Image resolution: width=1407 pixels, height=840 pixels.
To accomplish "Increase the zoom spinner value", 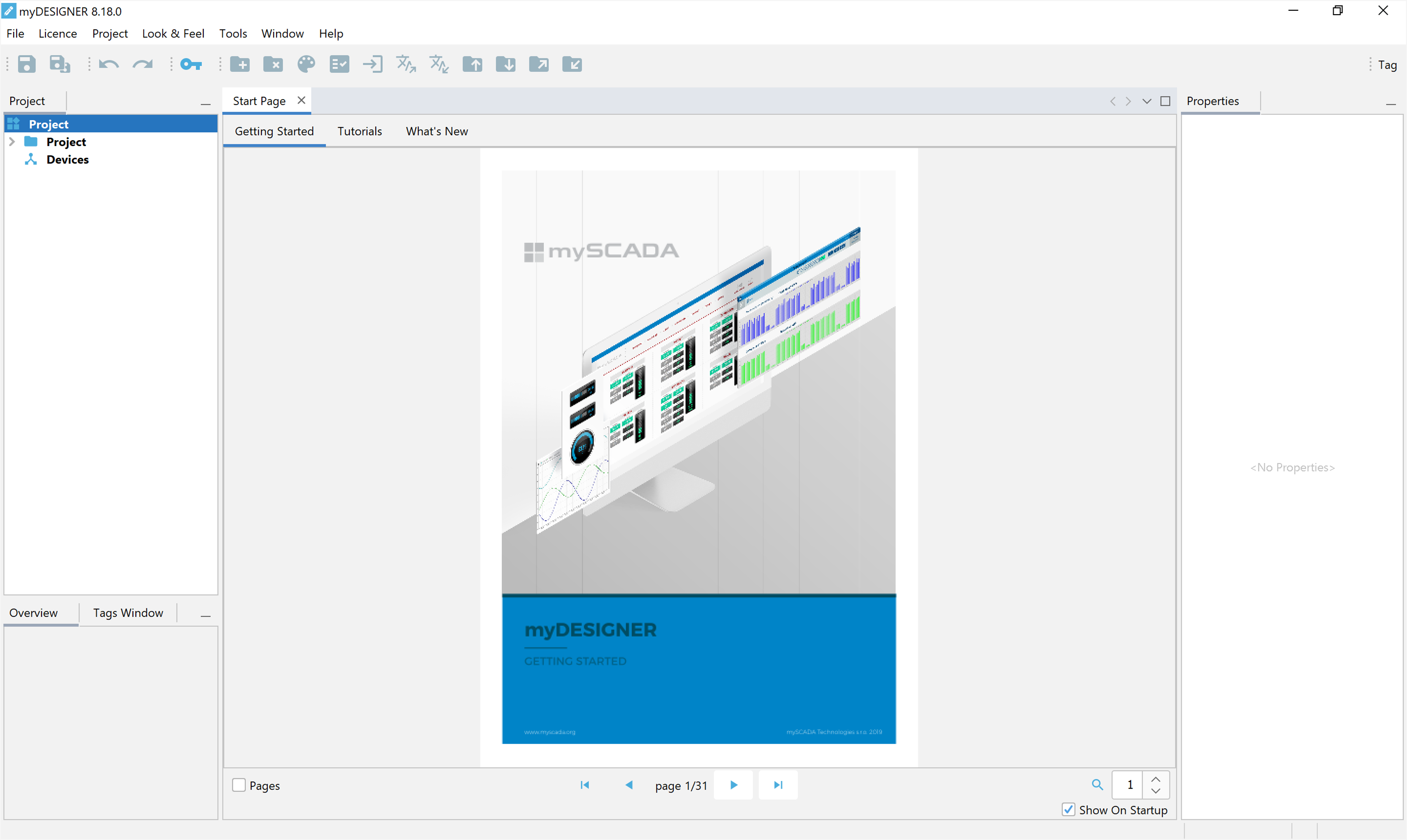I will [x=1156, y=779].
